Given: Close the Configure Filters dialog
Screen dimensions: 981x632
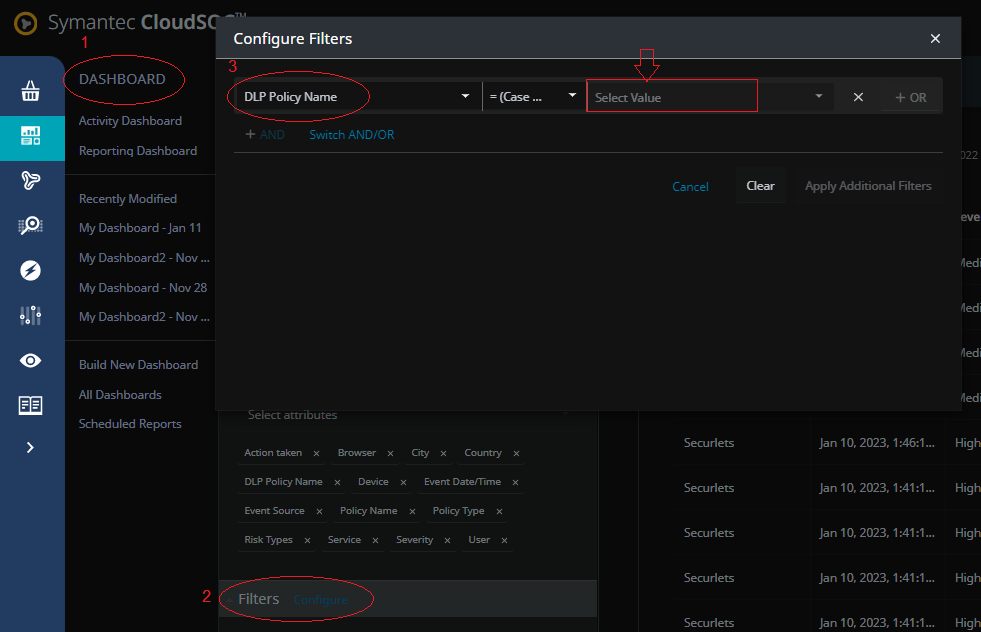Looking at the screenshot, I should pos(935,39).
